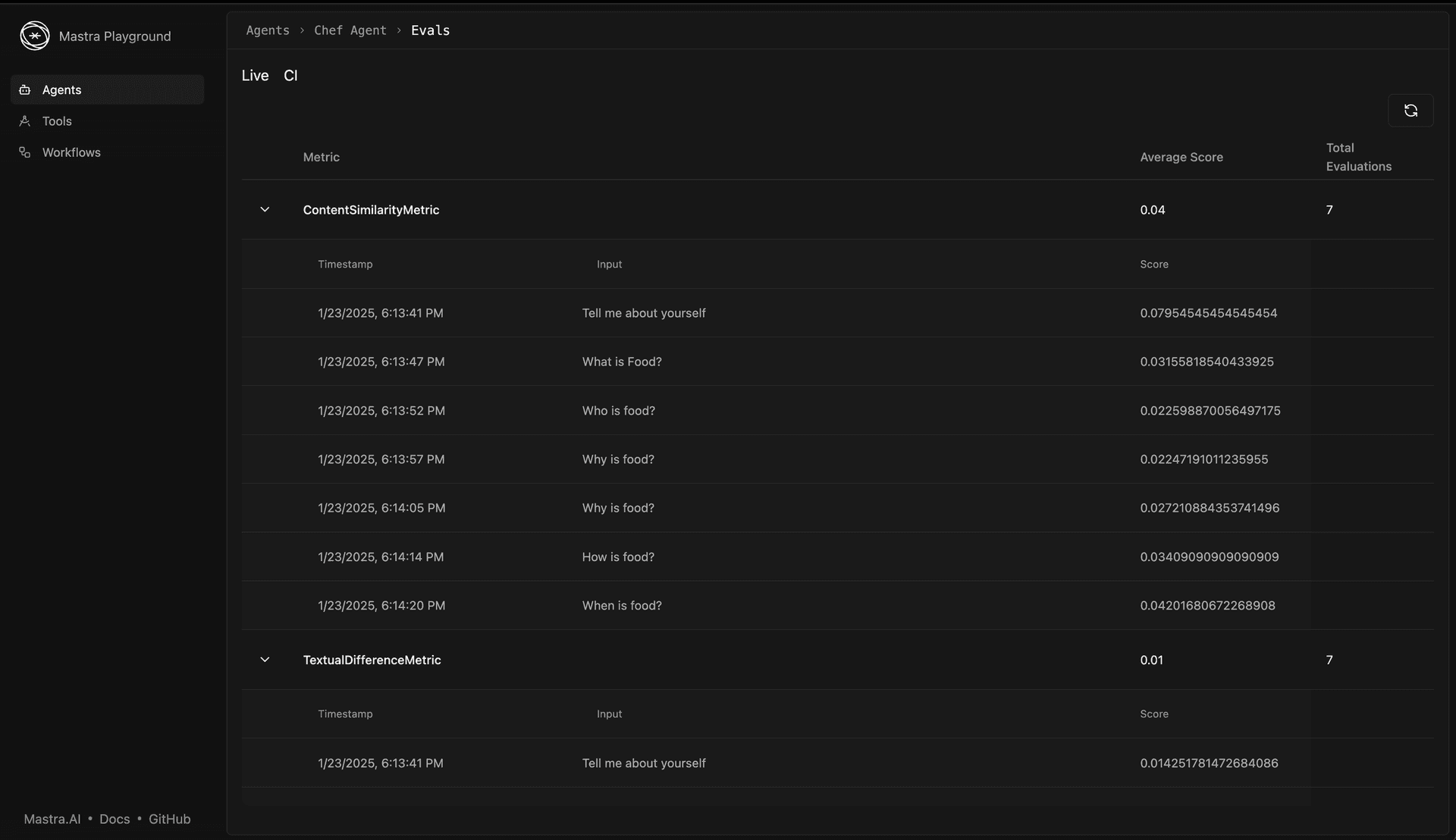
Task: Click the 'When is food?' evaluation row
Action: click(622, 606)
